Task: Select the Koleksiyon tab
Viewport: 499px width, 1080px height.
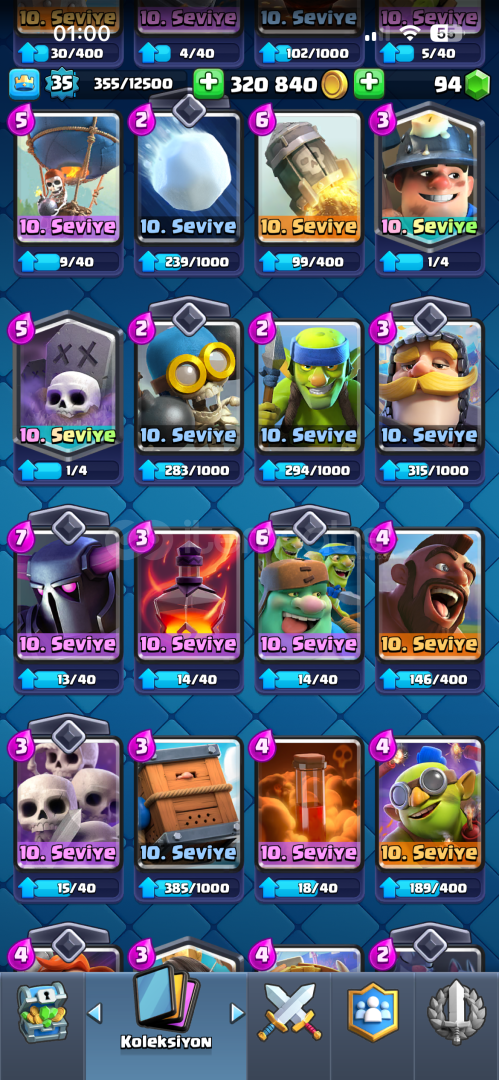Action: 166,1011
